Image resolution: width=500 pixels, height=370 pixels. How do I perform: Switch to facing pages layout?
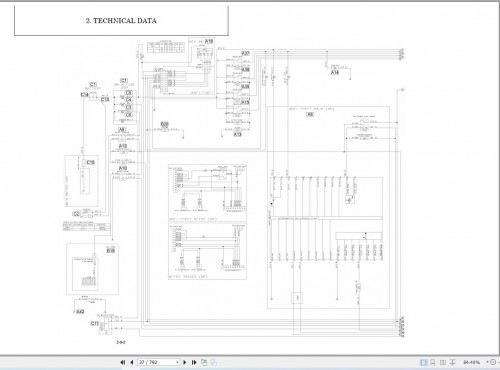coord(443,362)
